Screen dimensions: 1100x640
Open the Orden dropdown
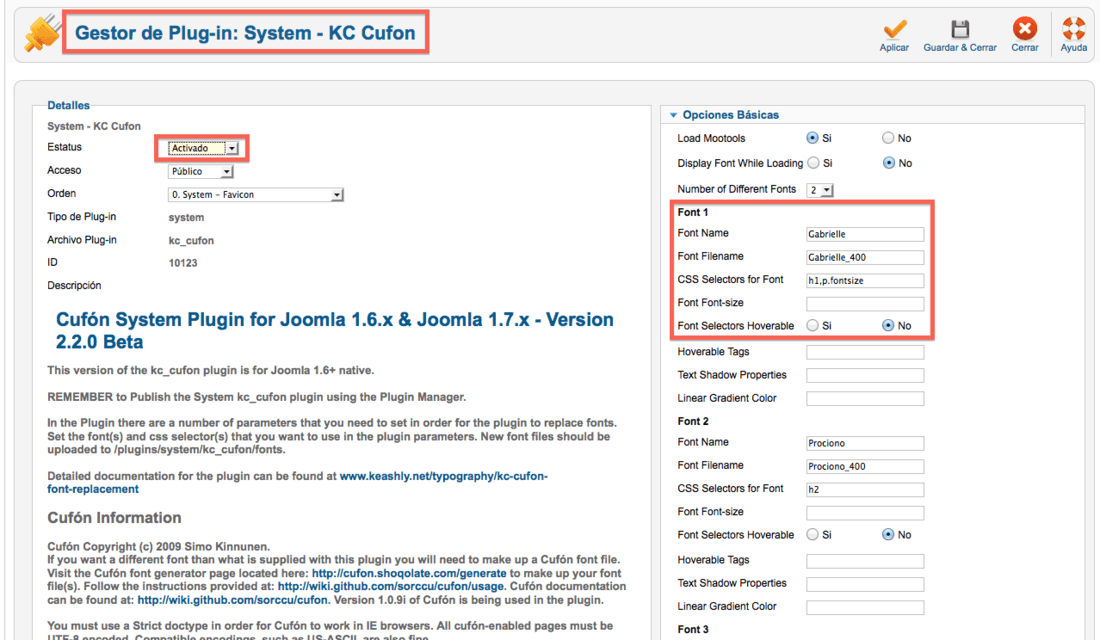[x=256, y=194]
